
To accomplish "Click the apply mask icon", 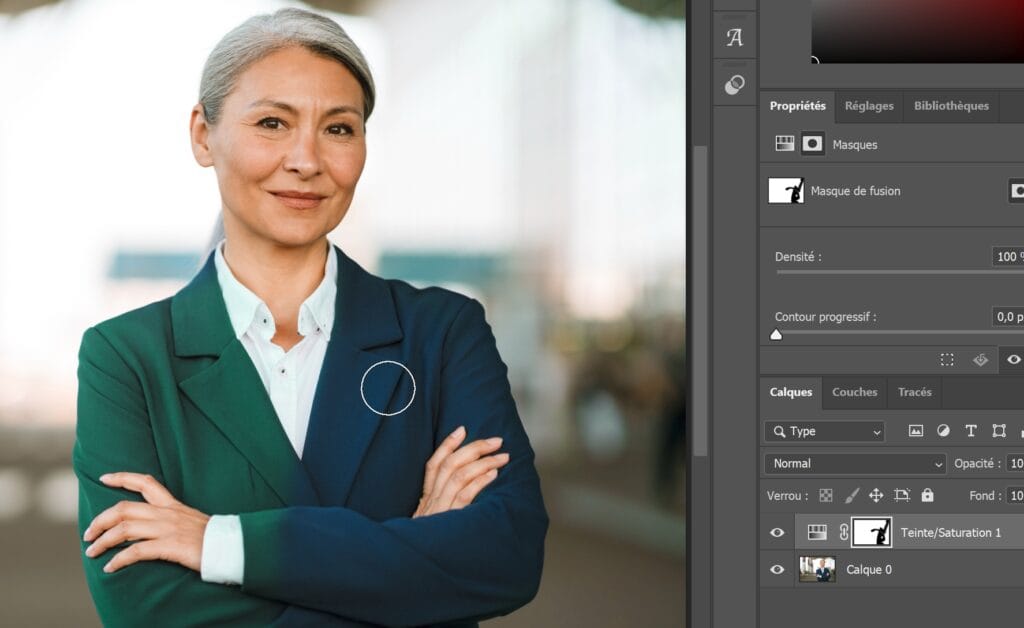I will [980, 360].
